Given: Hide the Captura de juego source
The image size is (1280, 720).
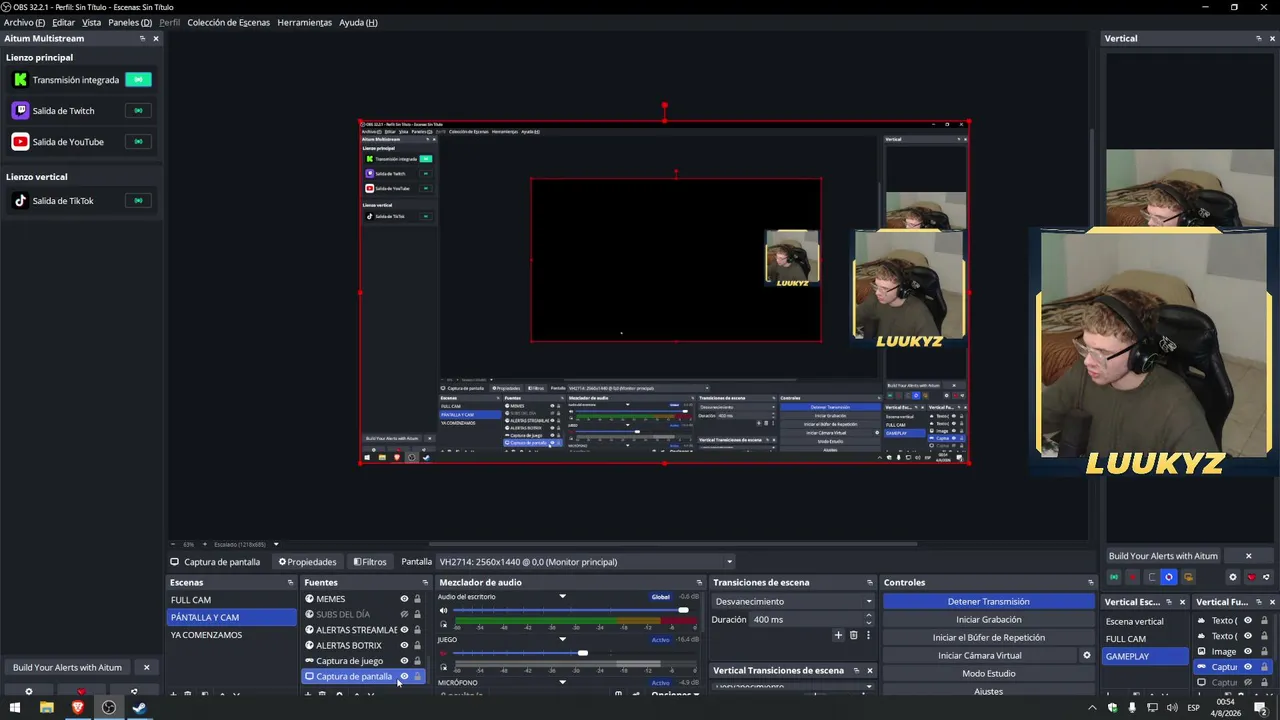Looking at the screenshot, I should coord(404,661).
